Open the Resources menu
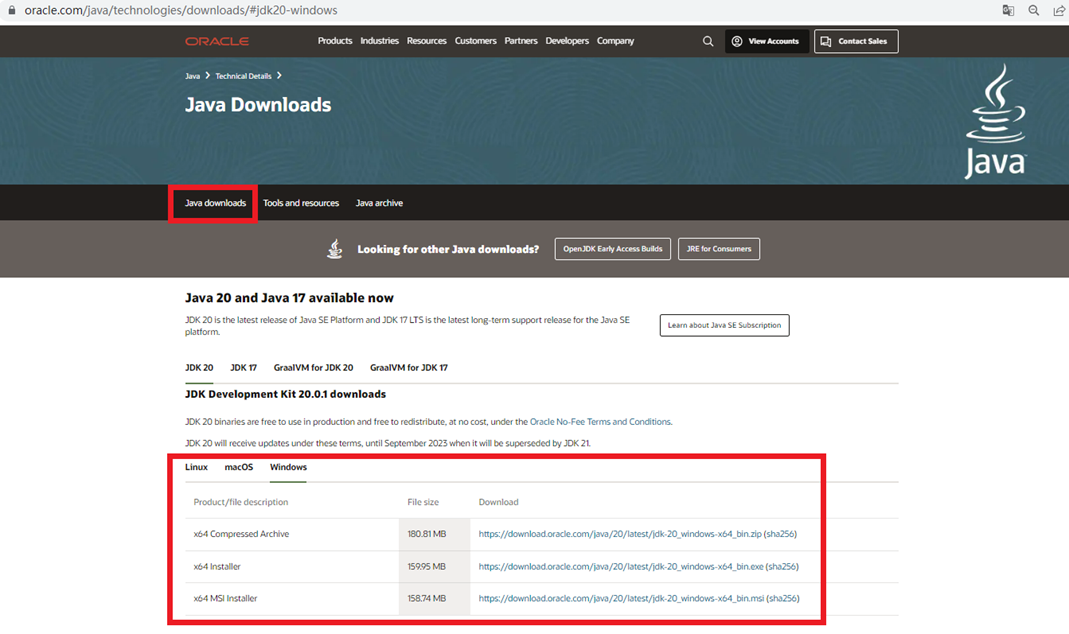The image size is (1069, 634). click(427, 41)
